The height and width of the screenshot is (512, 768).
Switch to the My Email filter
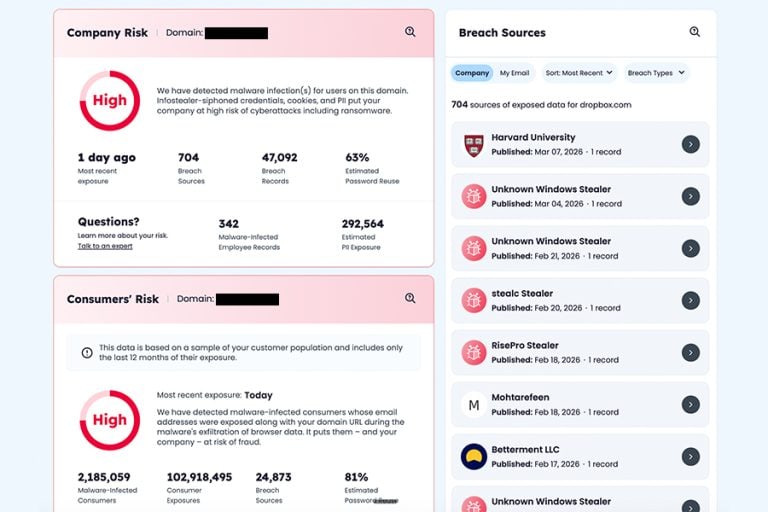point(514,73)
